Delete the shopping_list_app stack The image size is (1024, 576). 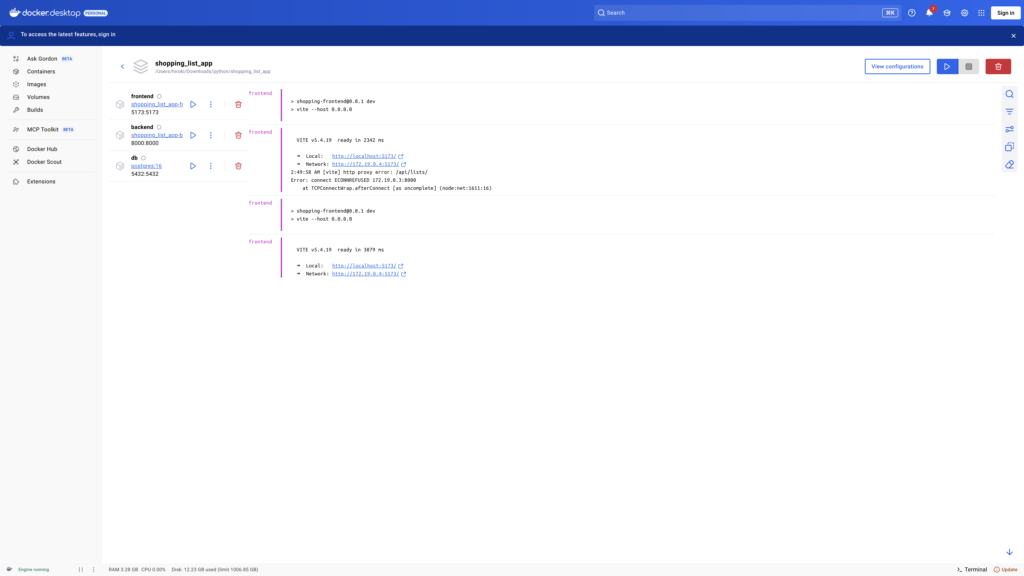point(998,67)
